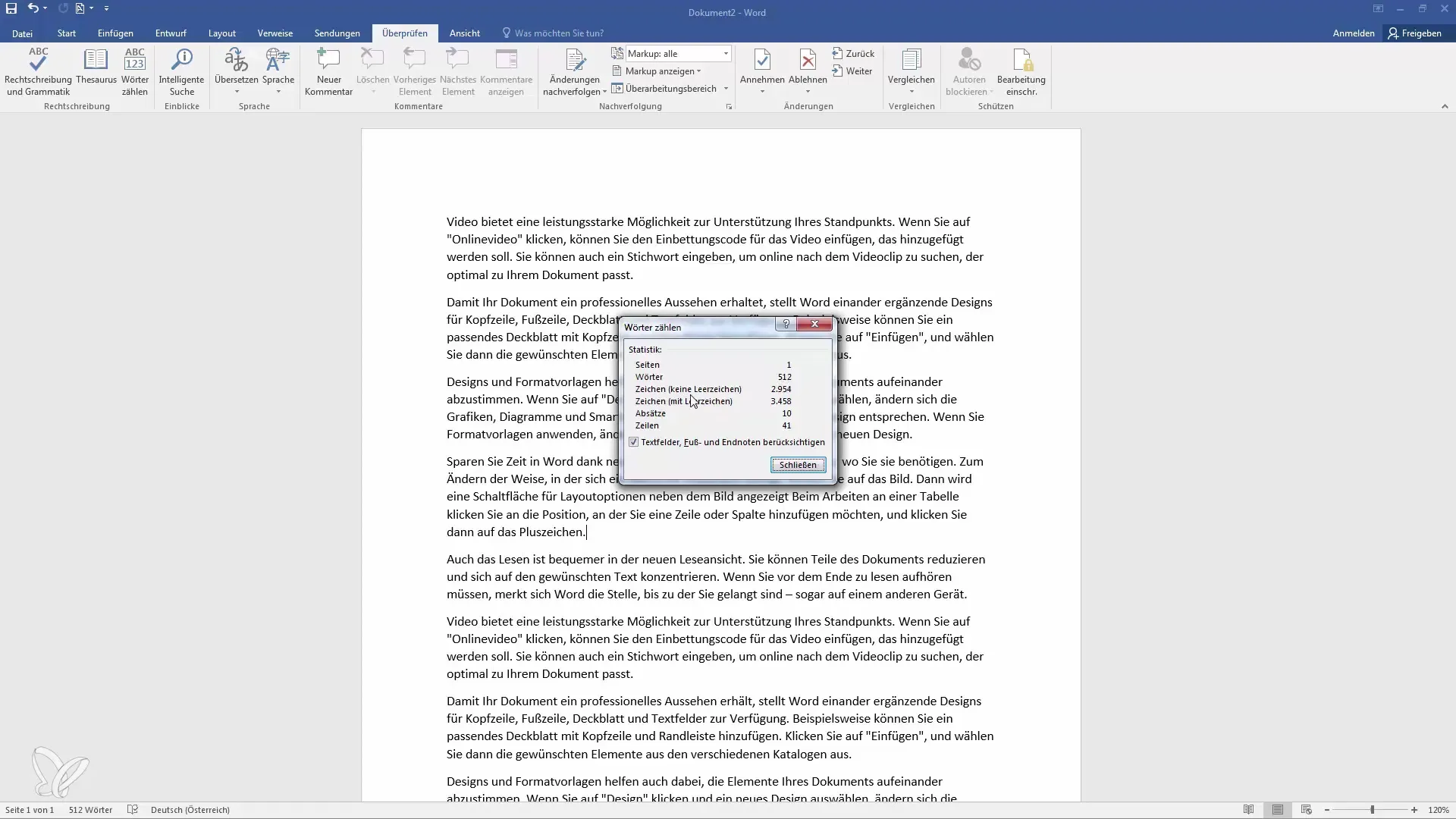Click the 120% zoom level

tap(1439, 810)
